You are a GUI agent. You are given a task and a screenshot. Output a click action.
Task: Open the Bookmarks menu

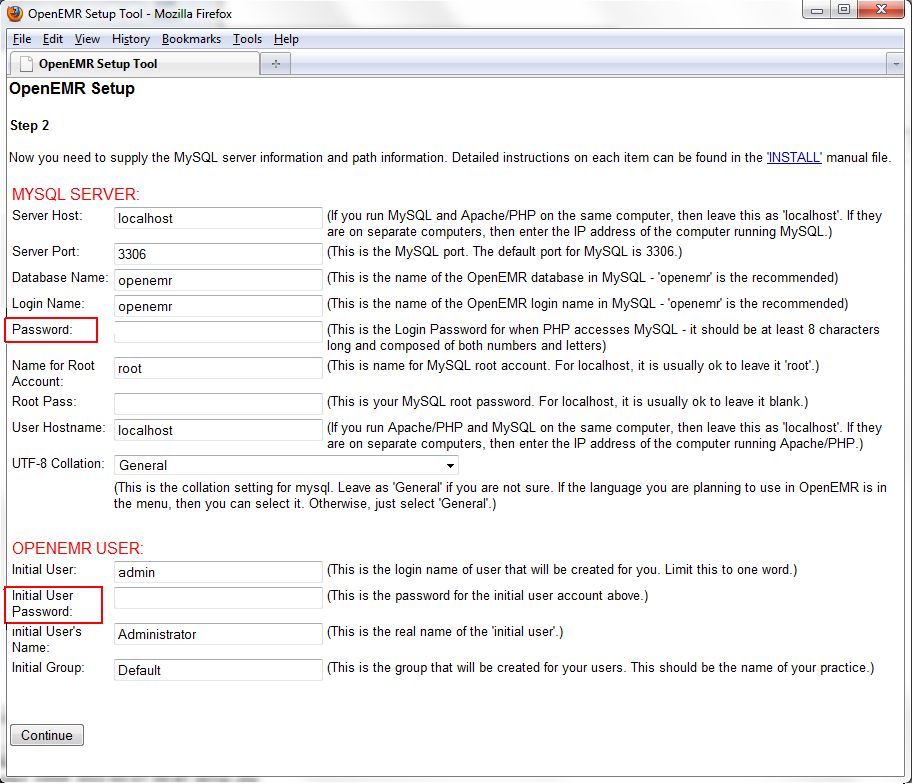(192, 39)
